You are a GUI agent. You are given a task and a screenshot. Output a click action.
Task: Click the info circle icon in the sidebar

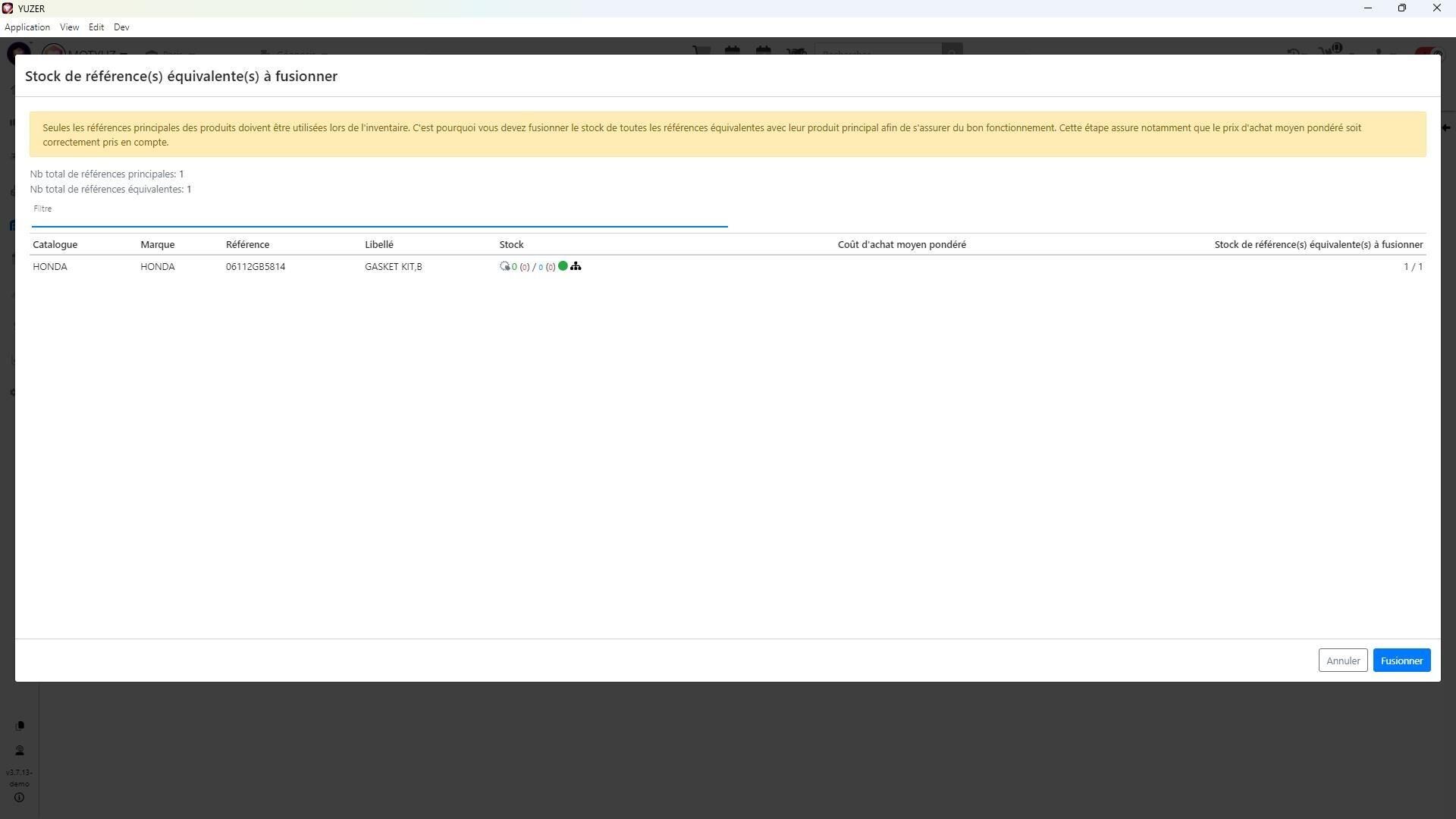(x=20, y=798)
